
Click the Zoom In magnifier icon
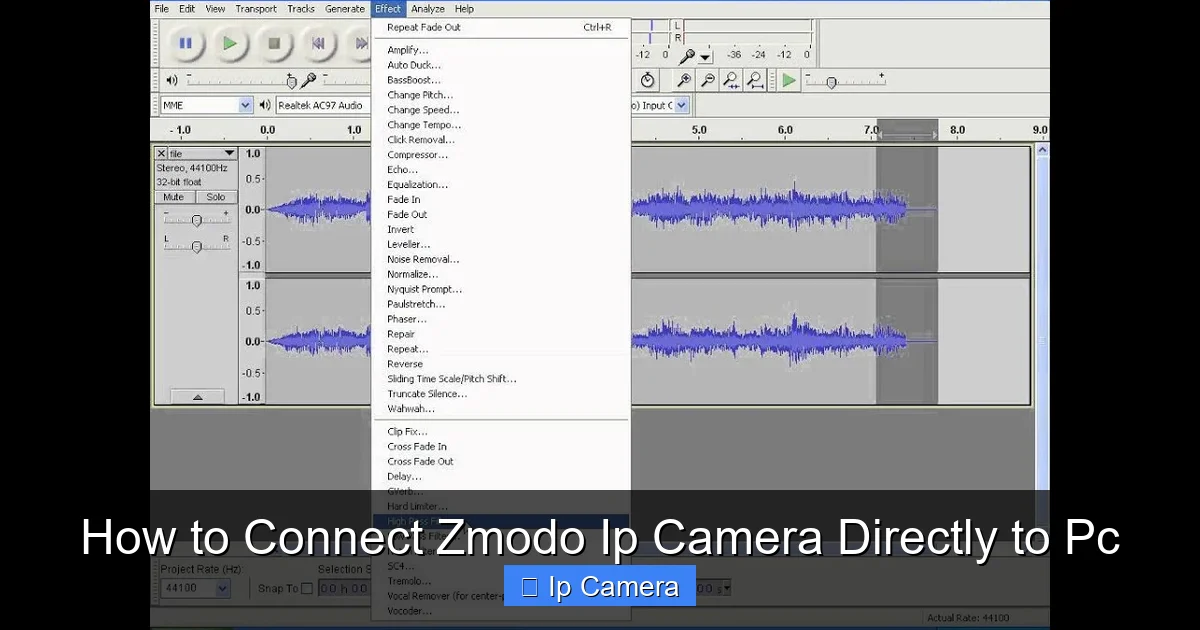(684, 80)
